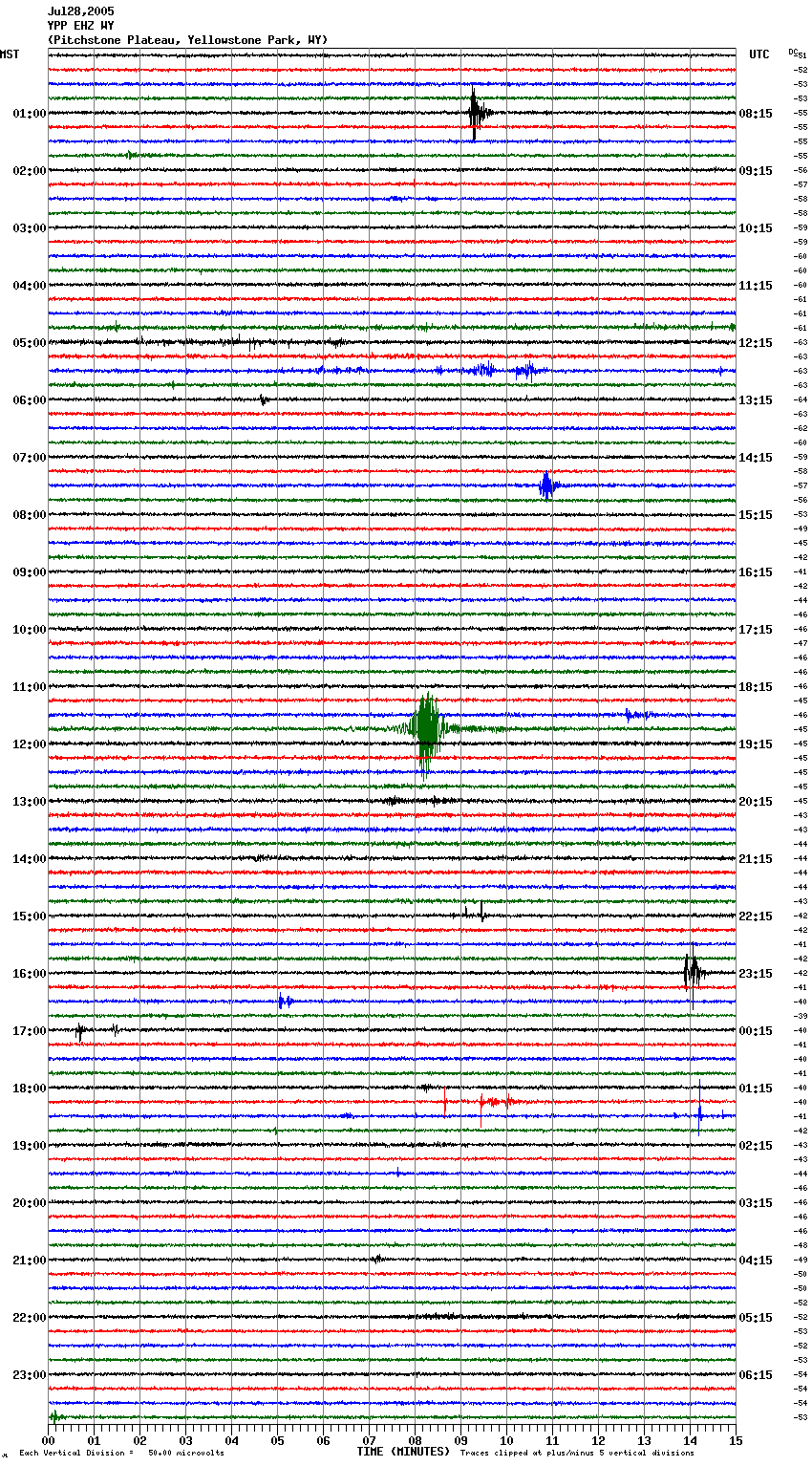Viewport: 812px width, 1466px height.
Task: Click the Traces clipped at plus/minus 5 divisions note
Action: (x=577, y=1453)
